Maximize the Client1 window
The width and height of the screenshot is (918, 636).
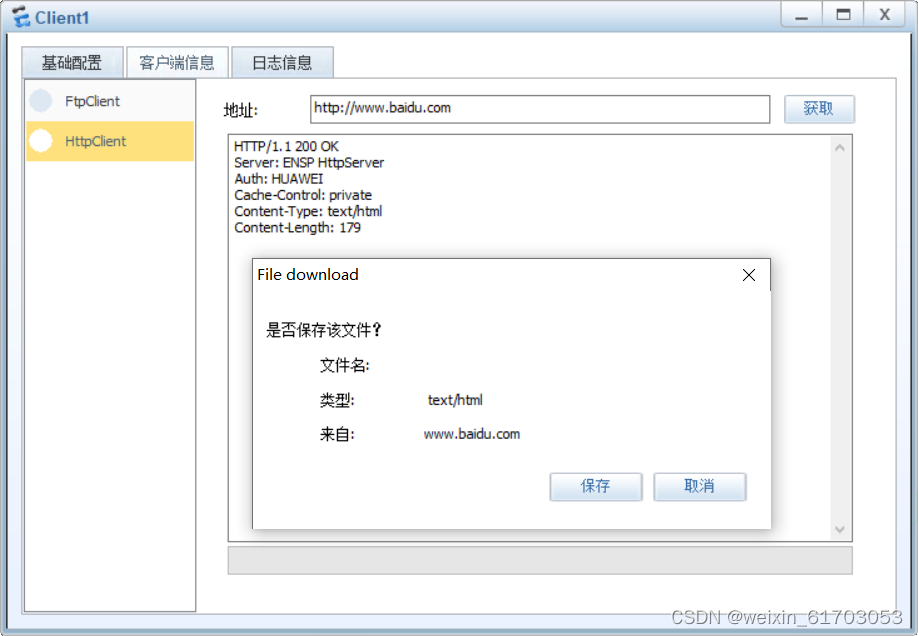coord(843,15)
